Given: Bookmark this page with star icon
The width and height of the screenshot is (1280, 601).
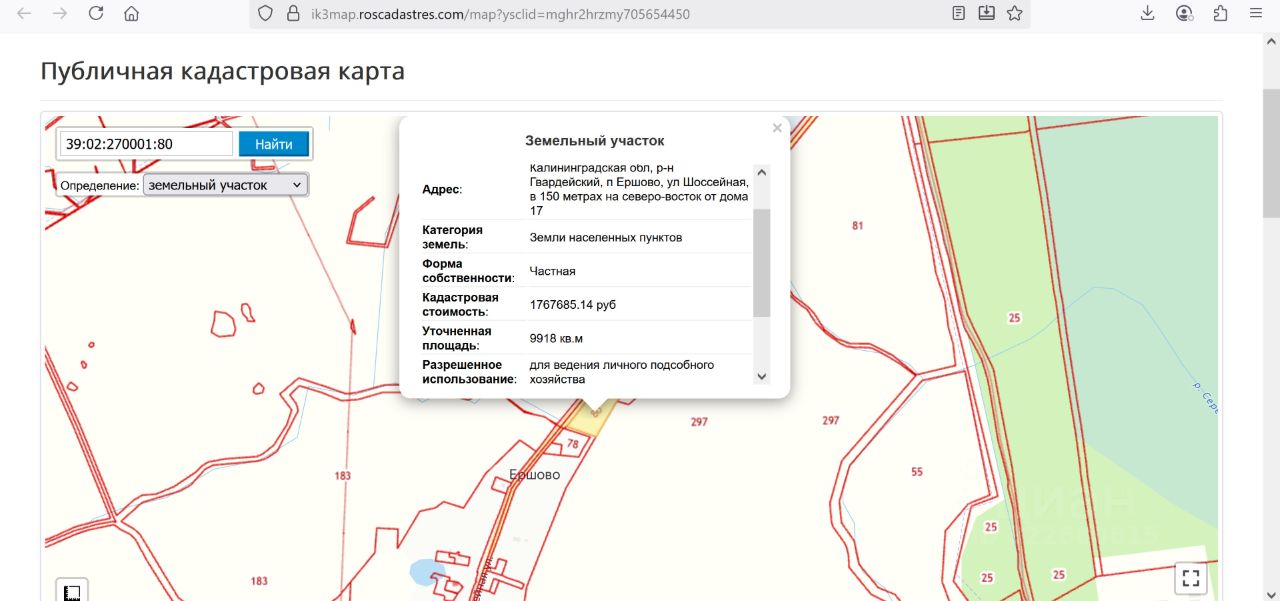Looking at the screenshot, I should tap(1015, 14).
